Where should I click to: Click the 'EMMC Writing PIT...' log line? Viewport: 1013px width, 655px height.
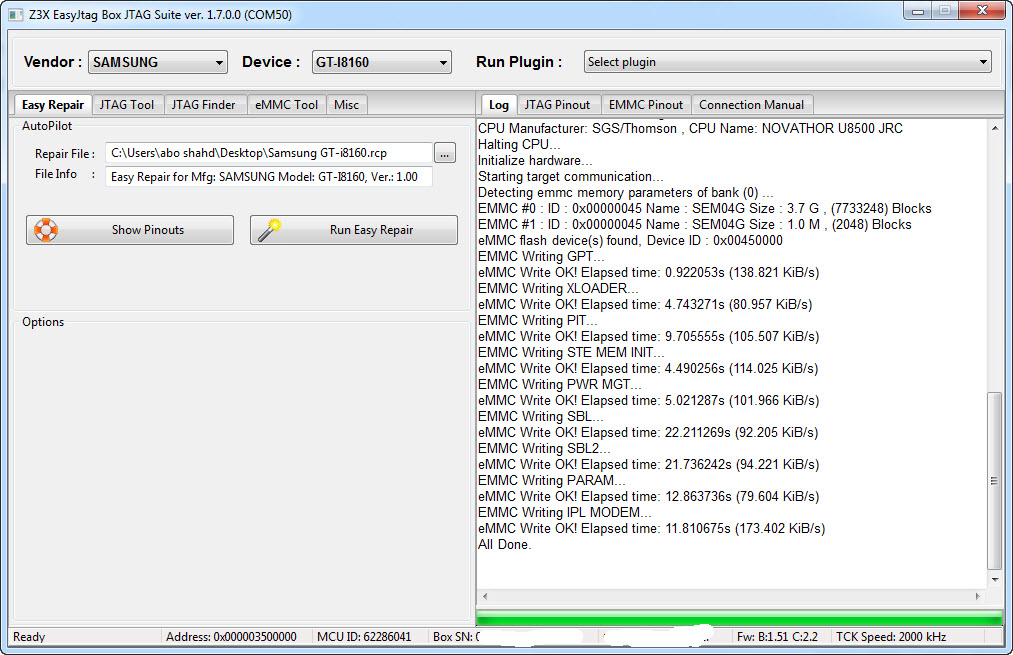(538, 320)
